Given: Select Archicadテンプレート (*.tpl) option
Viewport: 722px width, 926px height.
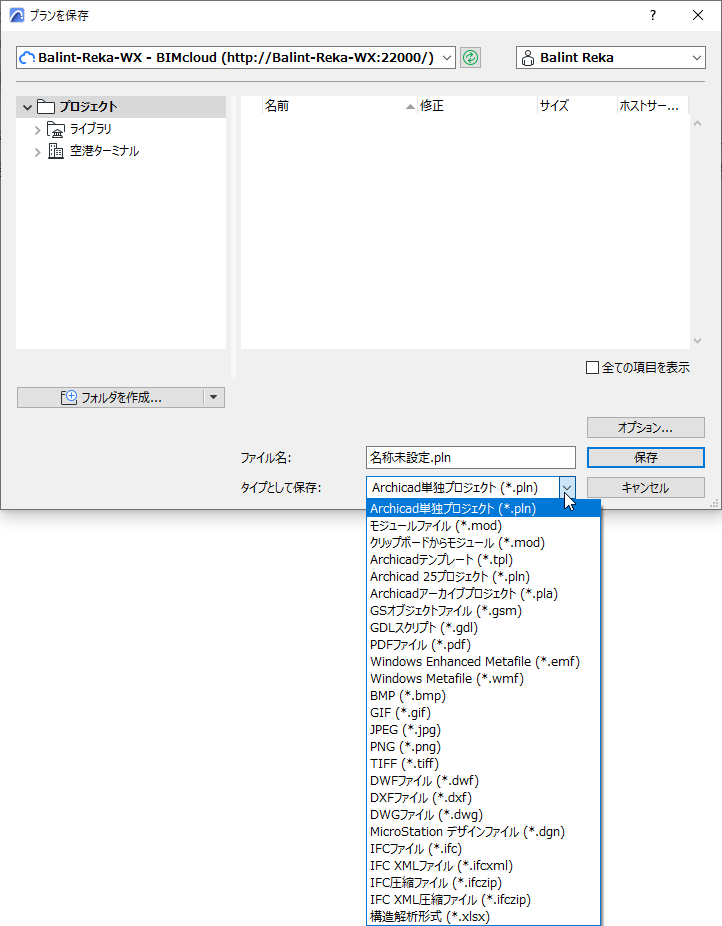Looking at the screenshot, I should (483, 560).
